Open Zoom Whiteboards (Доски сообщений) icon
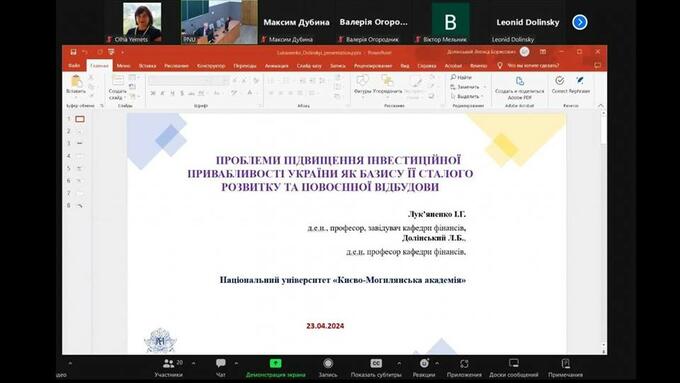 tap(513, 363)
